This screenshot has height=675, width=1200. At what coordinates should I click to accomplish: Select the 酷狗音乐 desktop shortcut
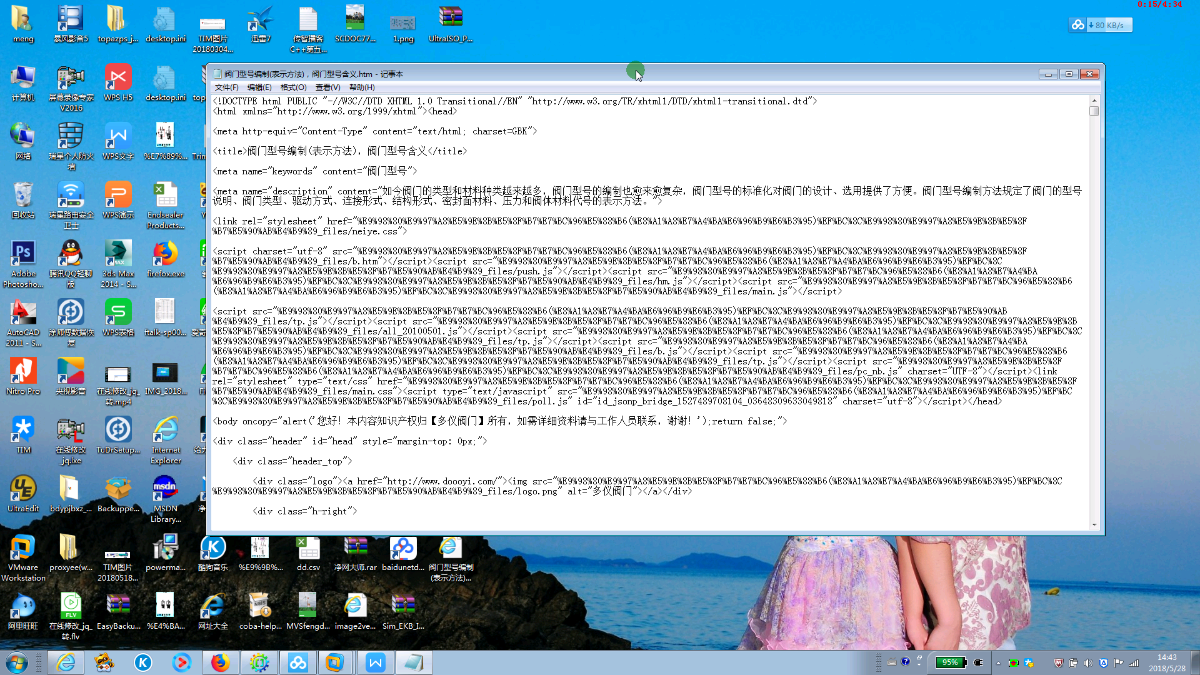pos(213,552)
